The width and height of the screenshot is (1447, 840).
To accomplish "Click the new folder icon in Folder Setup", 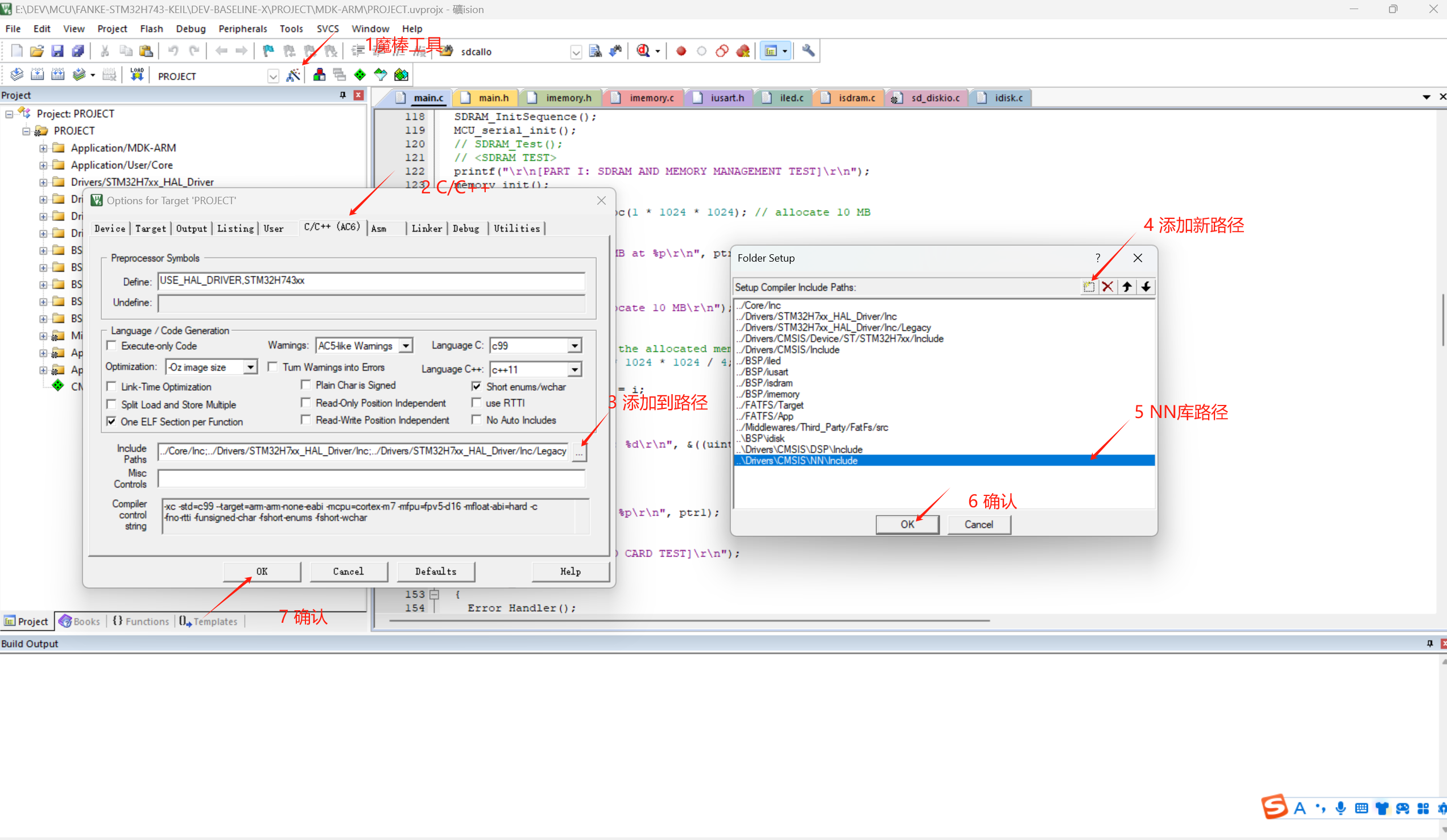I will pos(1089,287).
